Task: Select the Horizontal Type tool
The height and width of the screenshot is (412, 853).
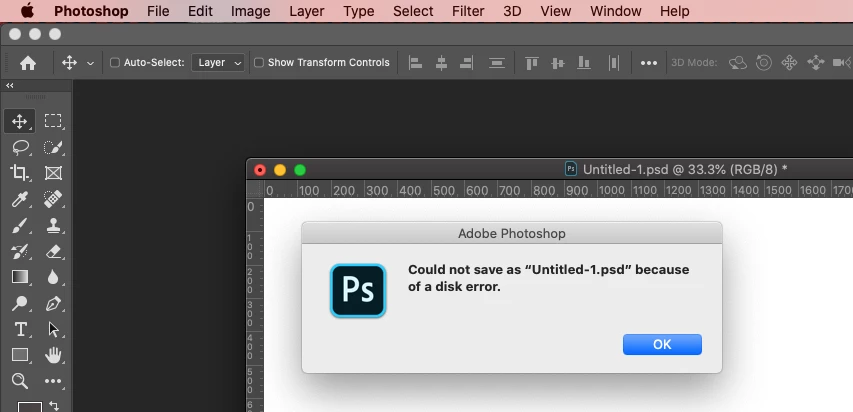Action: point(20,329)
